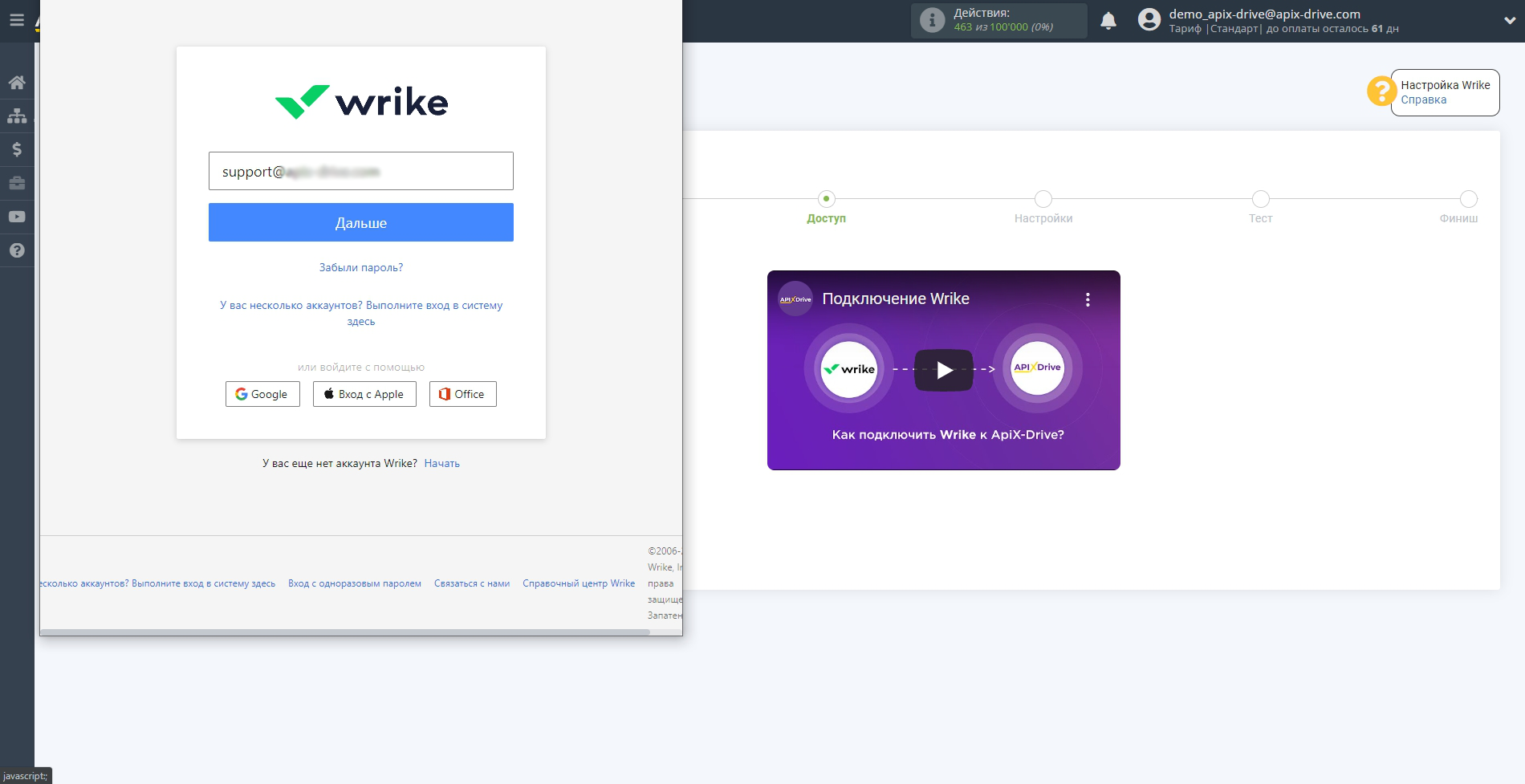Click the Дальше button
1525x784 pixels.
tap(361, 222)
